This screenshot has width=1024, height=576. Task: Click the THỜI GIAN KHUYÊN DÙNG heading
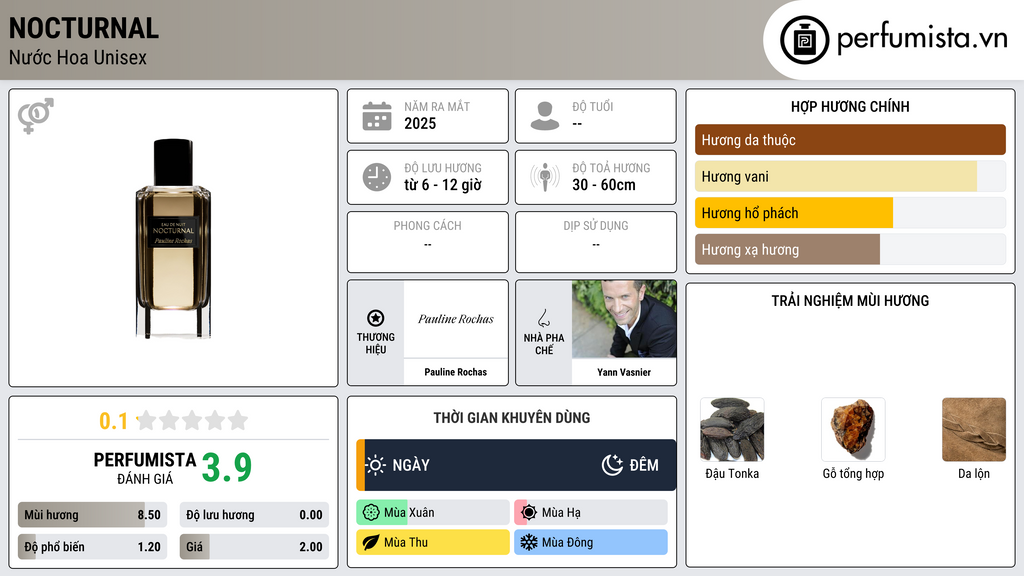512,418
